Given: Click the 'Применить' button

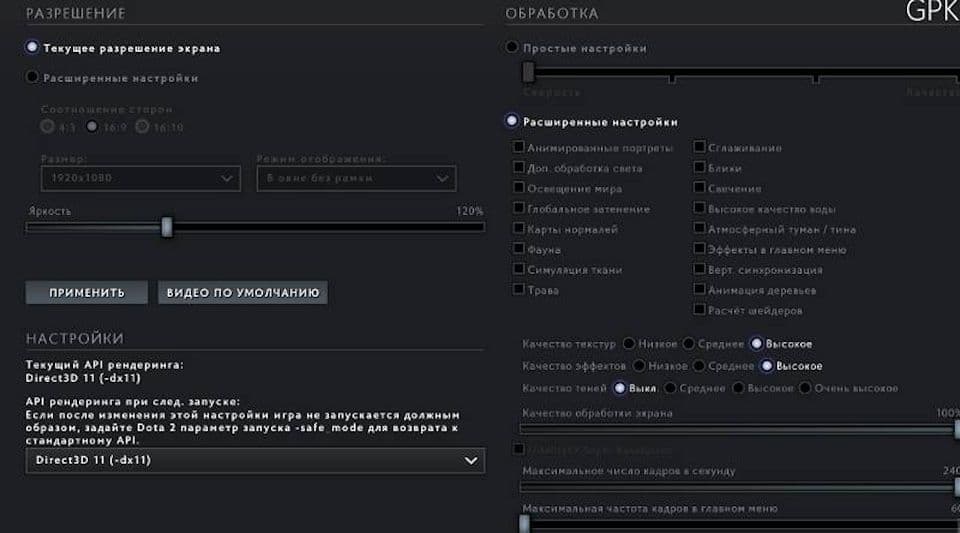Looking at the screenshot, I should [87, 293].
